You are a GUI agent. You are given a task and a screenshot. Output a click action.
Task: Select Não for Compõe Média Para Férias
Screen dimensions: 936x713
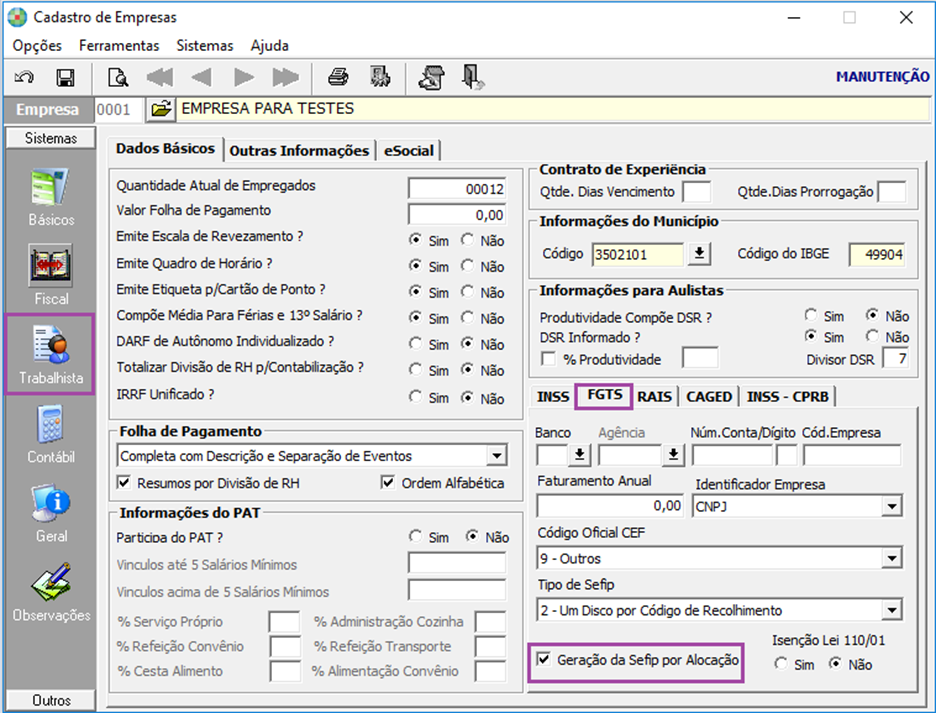pyautogui.click(x=467, y=318)
